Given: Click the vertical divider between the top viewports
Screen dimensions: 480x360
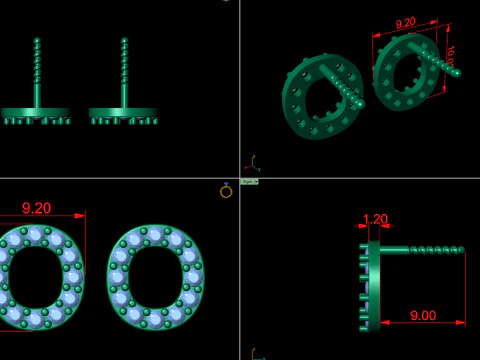Looking at the screenshot, I should [x=240, y=88].
